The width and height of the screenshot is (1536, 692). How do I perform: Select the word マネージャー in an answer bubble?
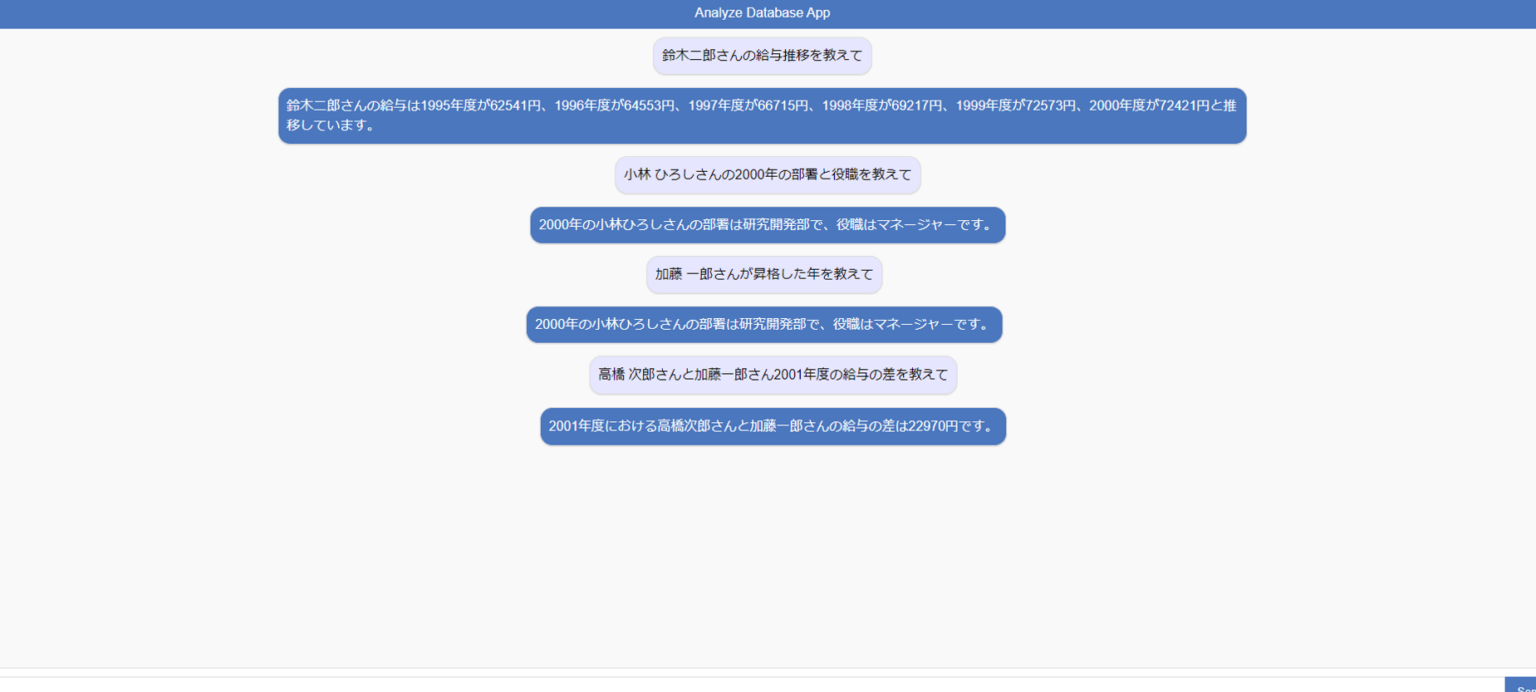[919, 225]
